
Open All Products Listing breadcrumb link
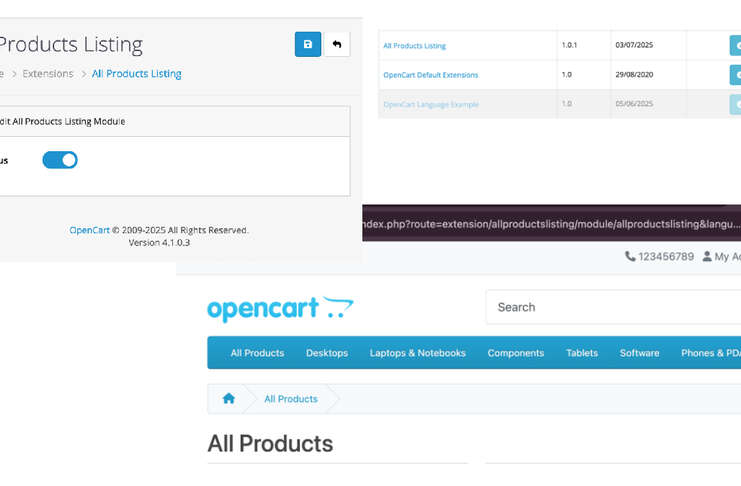(x=137, y=74)
